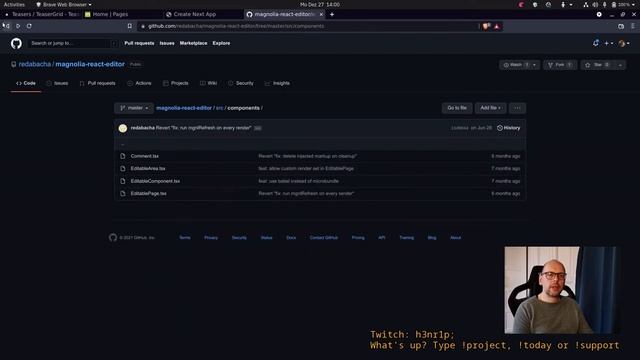Viewport: 640px width, 360px height.
Task: Click the footer GitHub logo
Action: coord(113,238)
